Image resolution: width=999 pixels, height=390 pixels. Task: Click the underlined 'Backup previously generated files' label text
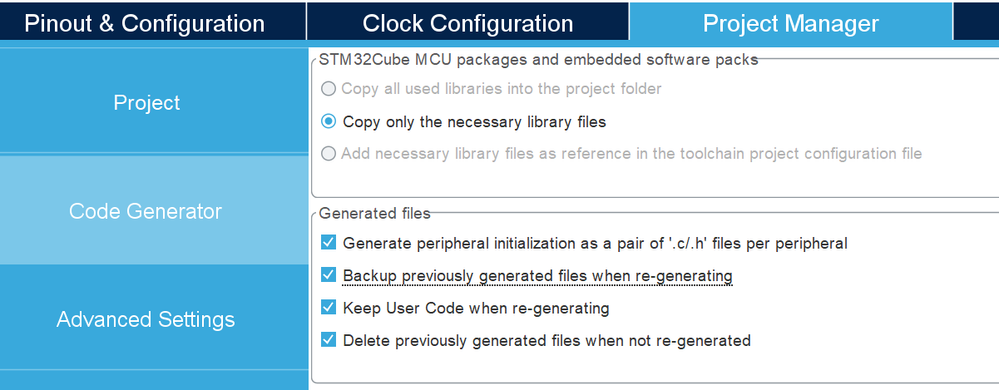[x=538, y=276]
